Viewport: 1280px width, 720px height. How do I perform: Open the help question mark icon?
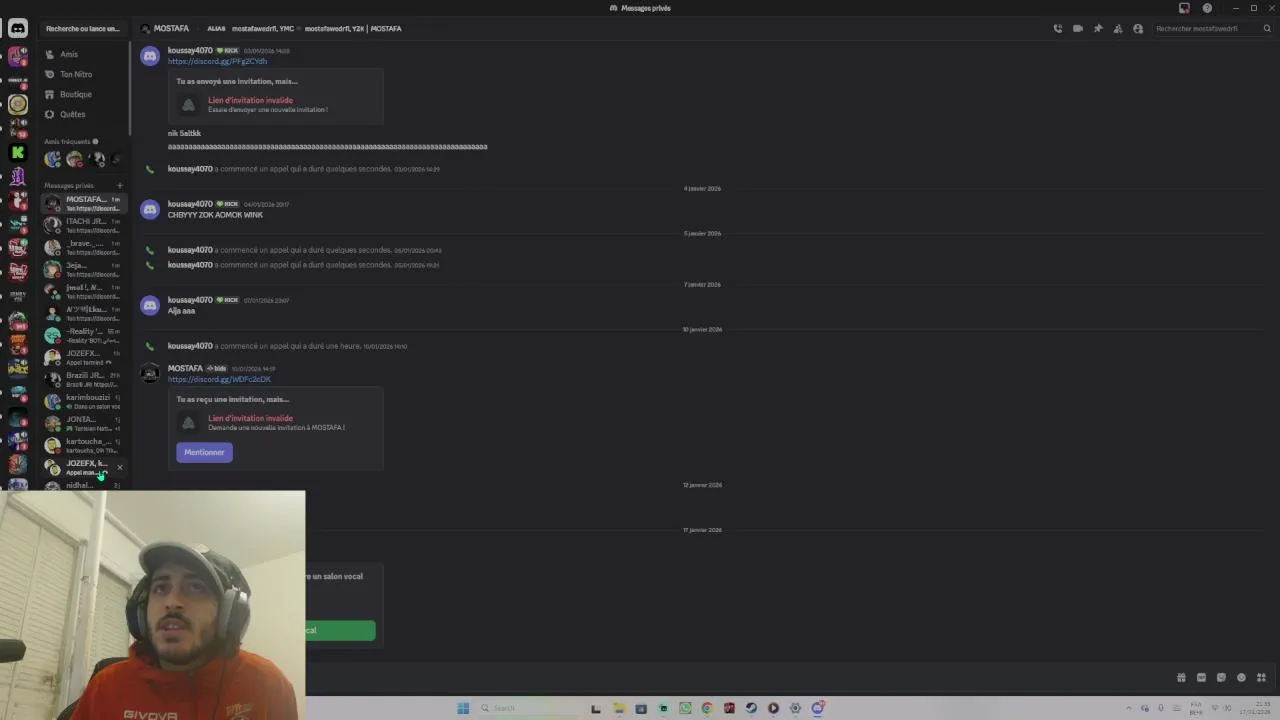(1207, 8)
